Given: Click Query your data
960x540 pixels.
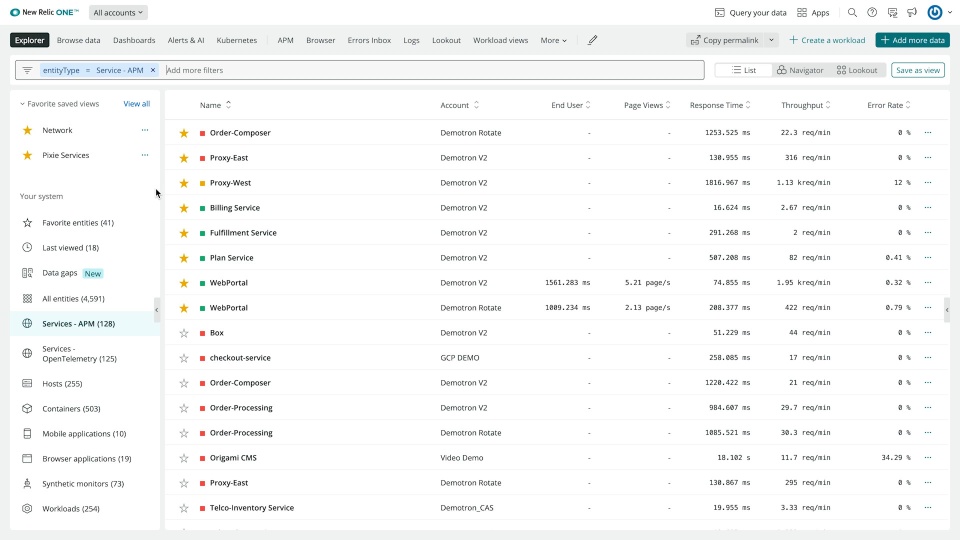Looking at the screenshot, I should pyautogui.click(x=751, y=12).
